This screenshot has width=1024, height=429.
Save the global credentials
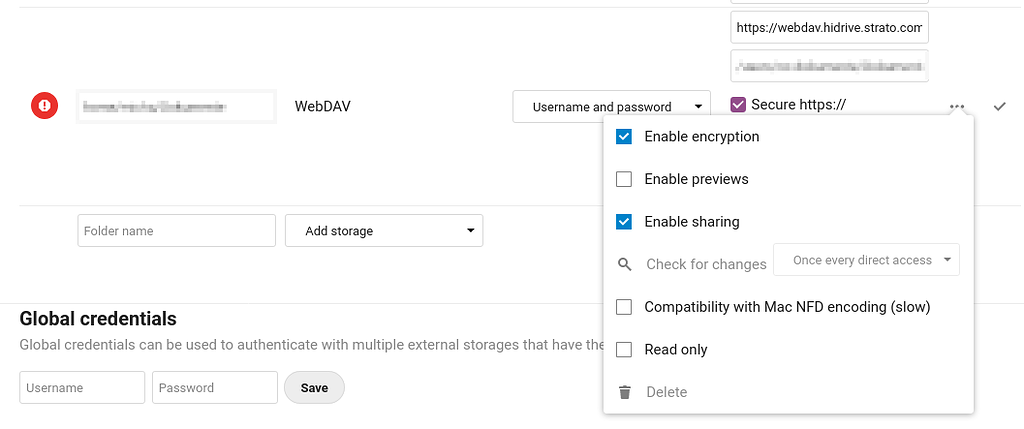pyautogui.click(x=314, y=388)
